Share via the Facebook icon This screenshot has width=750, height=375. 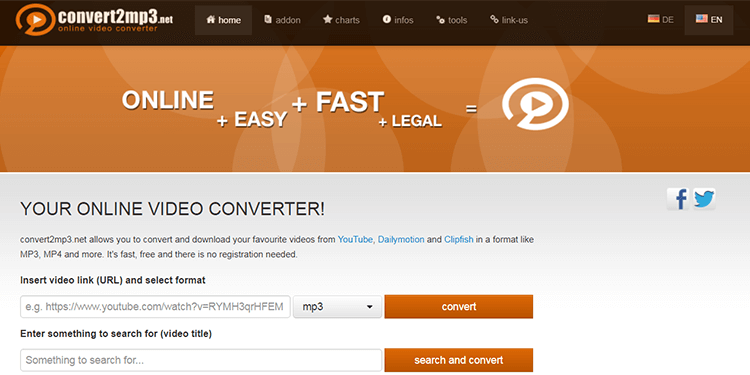[x=678, y=199]
